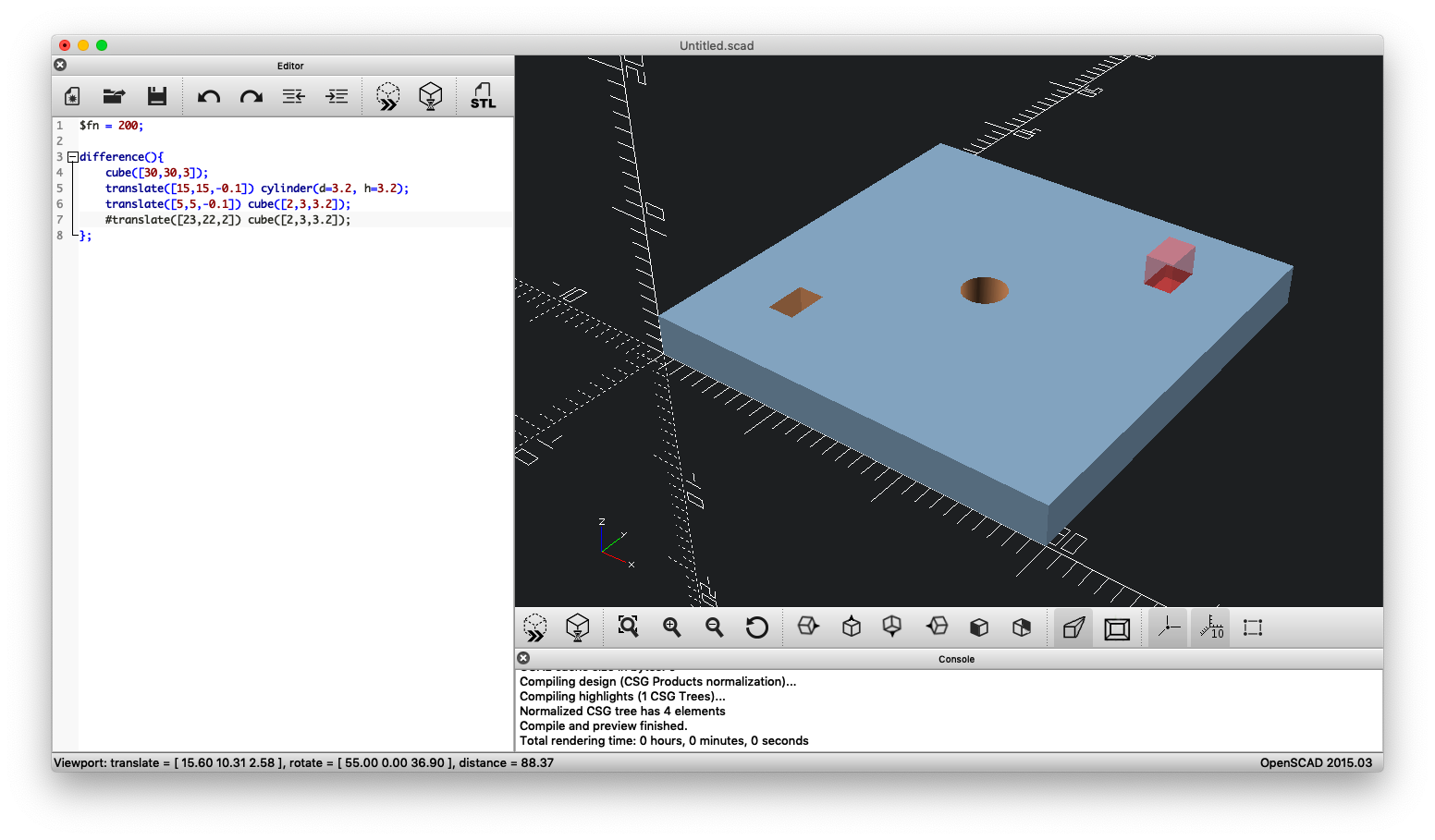This screenshot has height=840, width=1435.
Task: Click 'Total rendering time' console line
Action: pos(664,741)
